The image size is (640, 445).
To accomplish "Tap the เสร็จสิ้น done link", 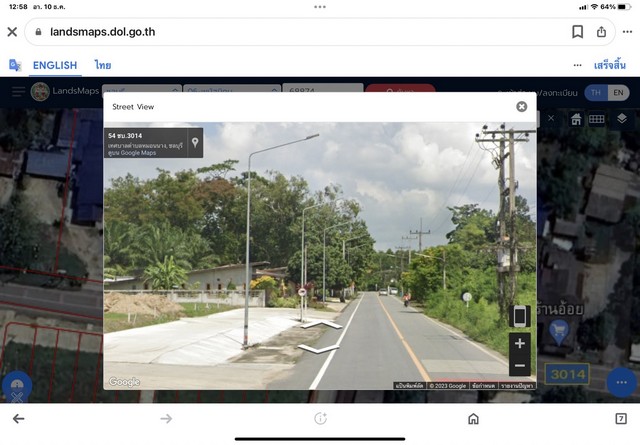I will pos(609,65).
